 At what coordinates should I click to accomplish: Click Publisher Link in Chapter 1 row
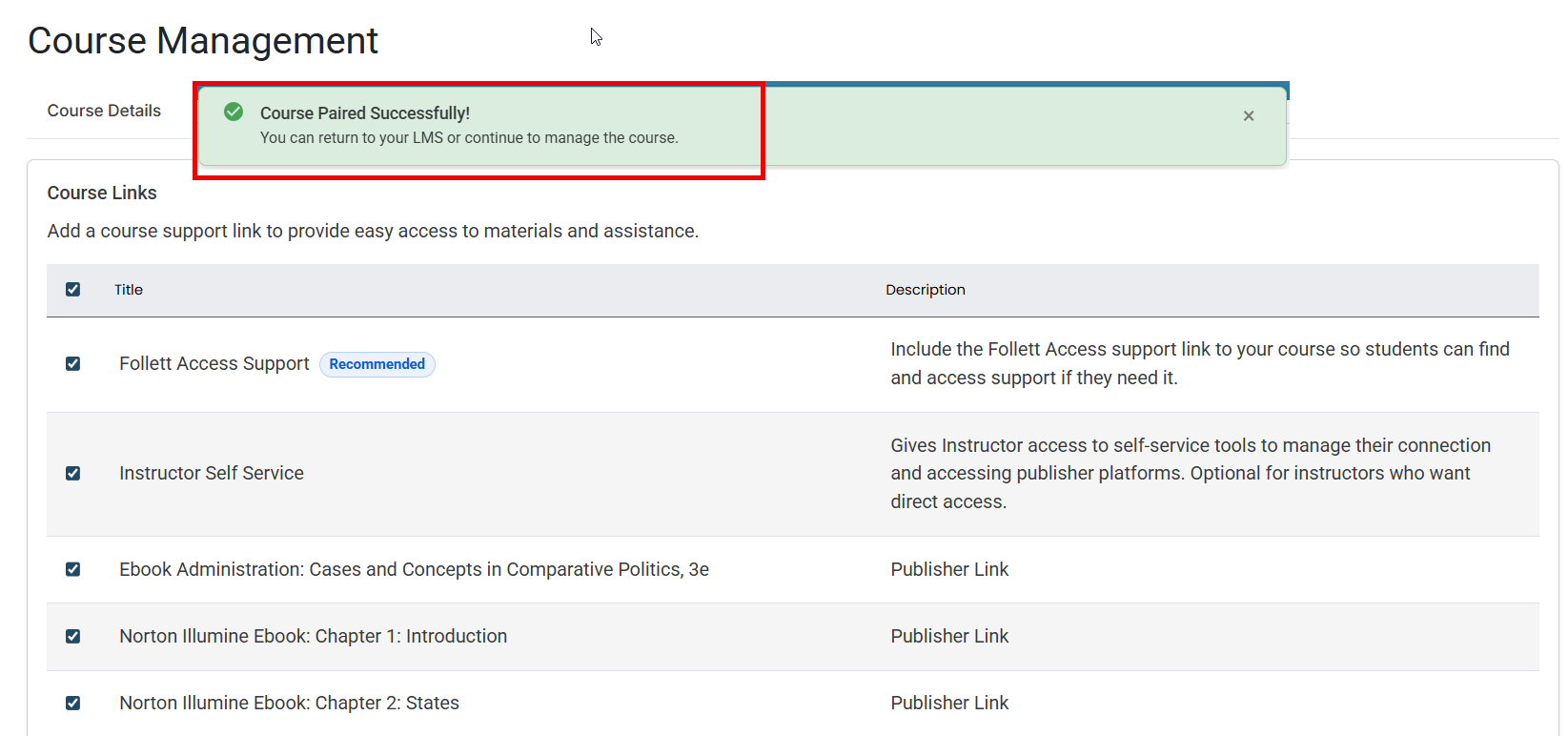click(x=949, y=636)
